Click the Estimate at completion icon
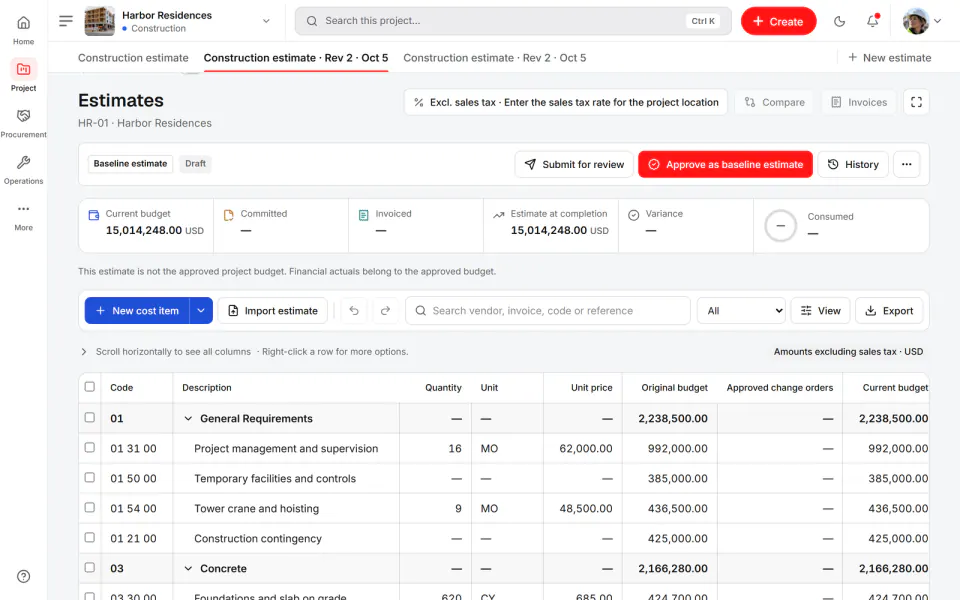 499,215
